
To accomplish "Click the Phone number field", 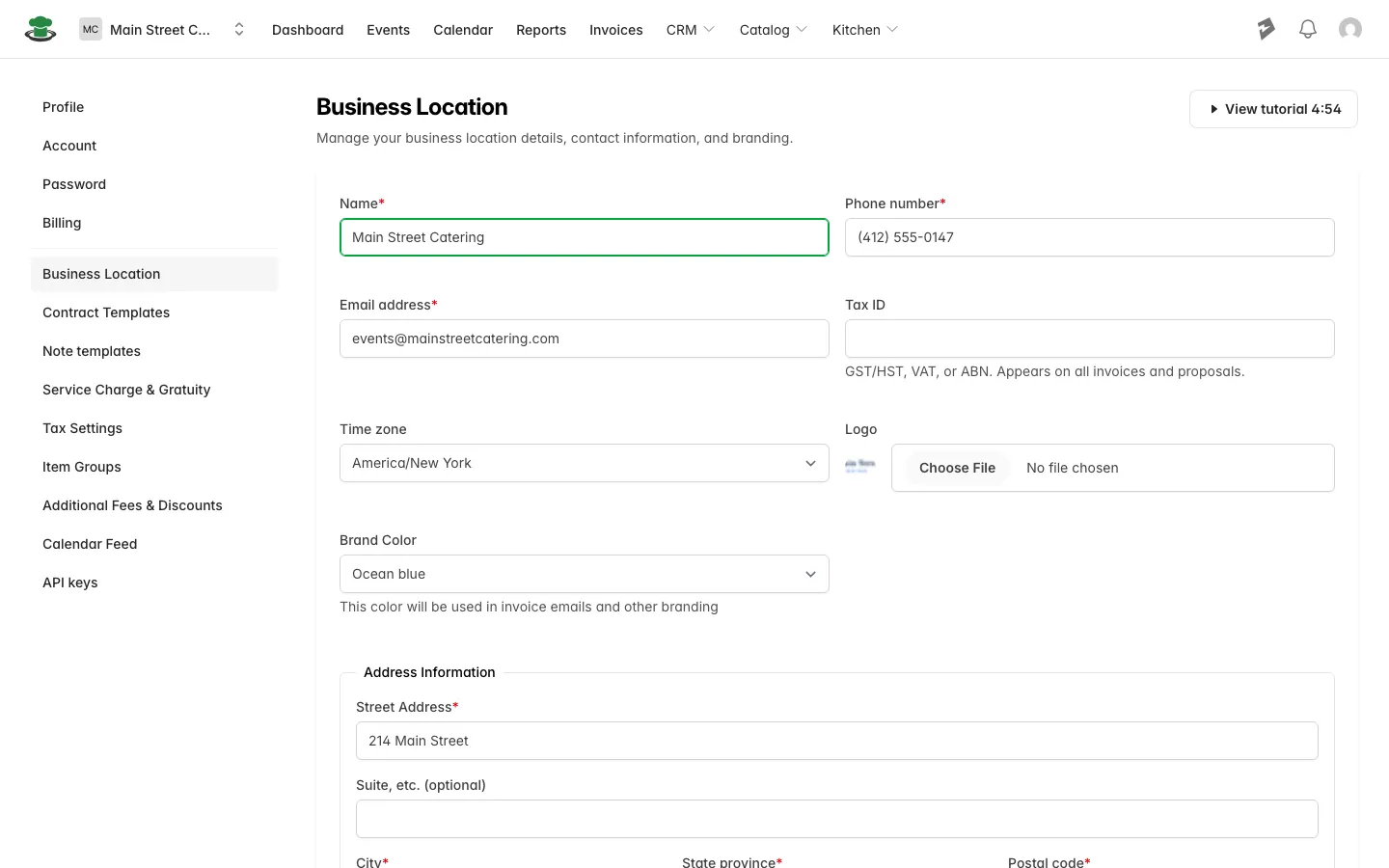I will click(x=1090, y=237).
